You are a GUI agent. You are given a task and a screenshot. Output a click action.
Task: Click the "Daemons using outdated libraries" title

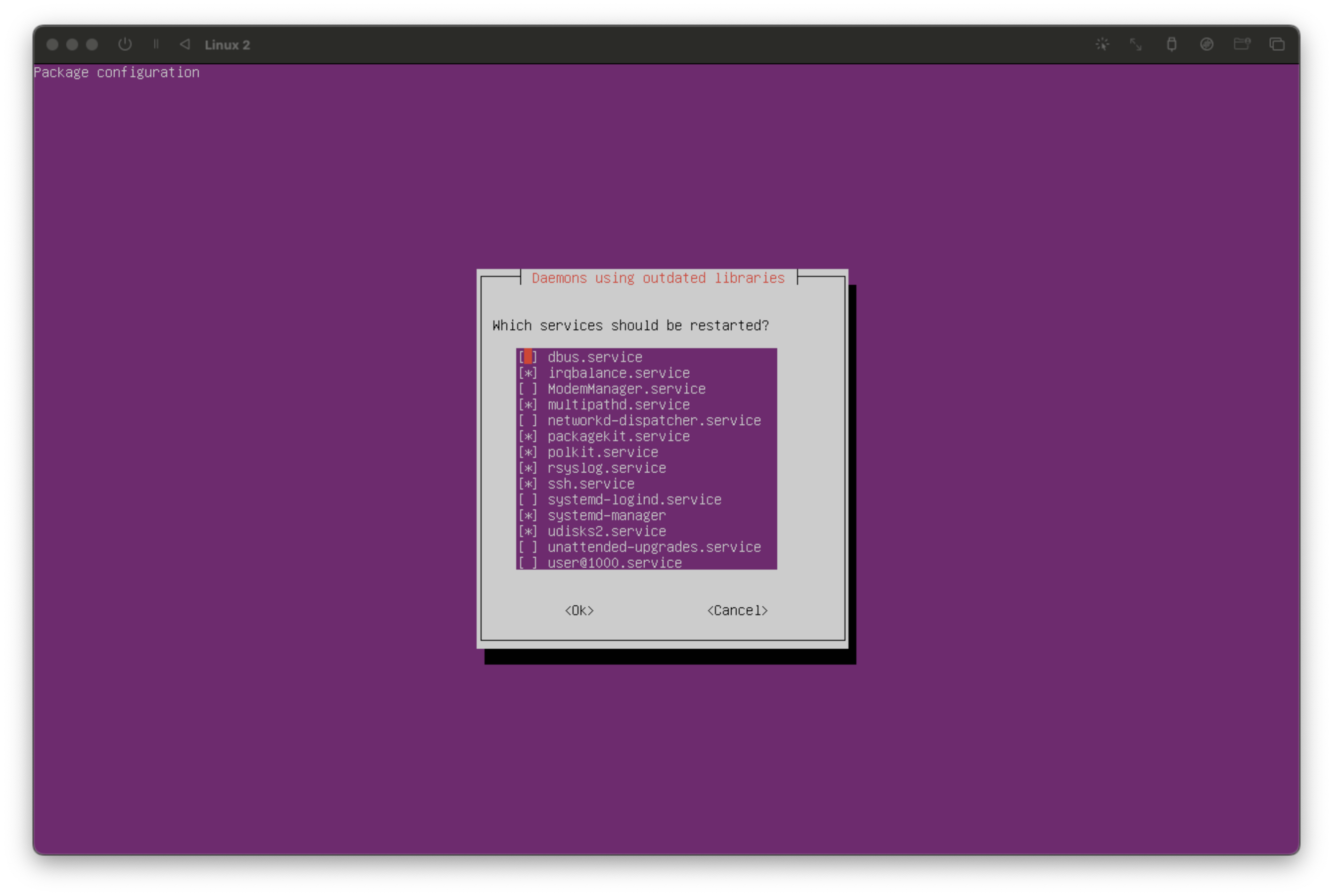658,278
